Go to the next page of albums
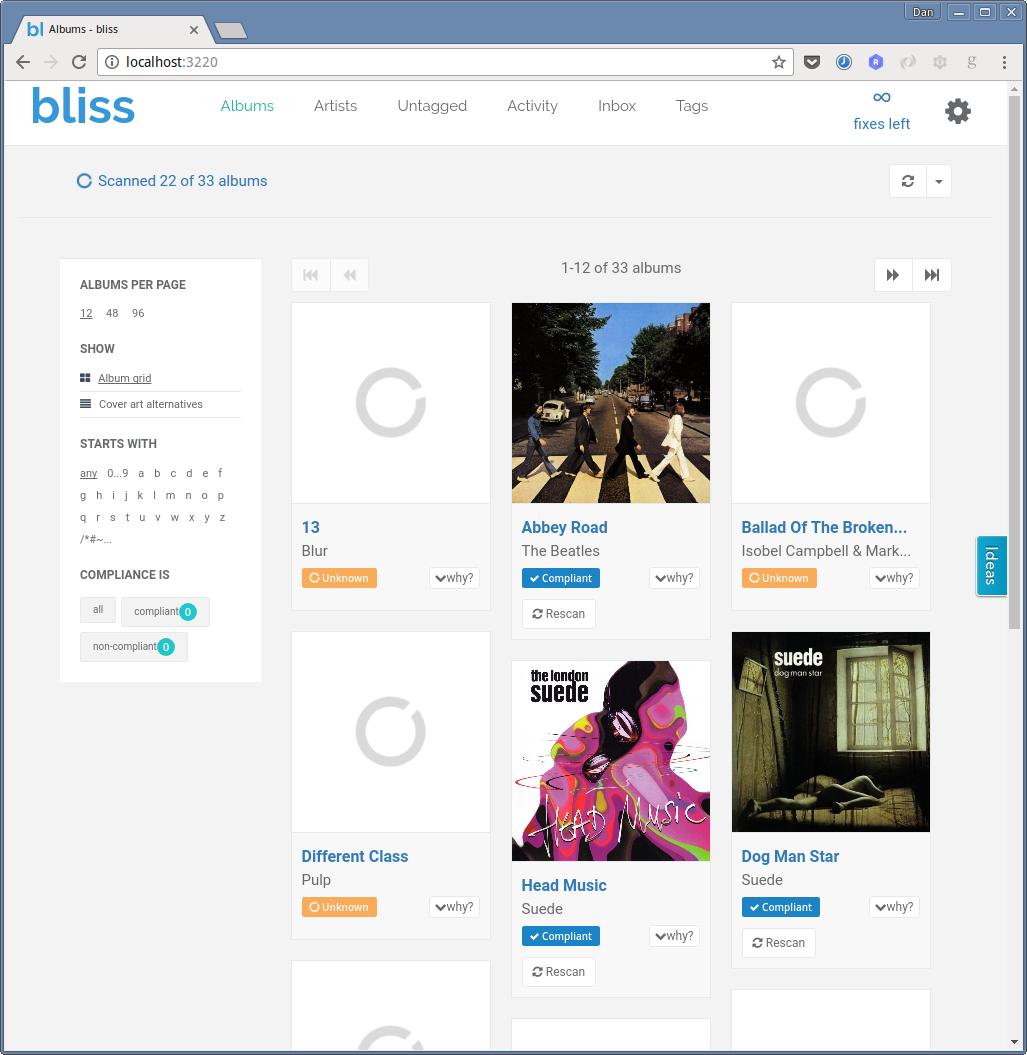 [893, 275]
